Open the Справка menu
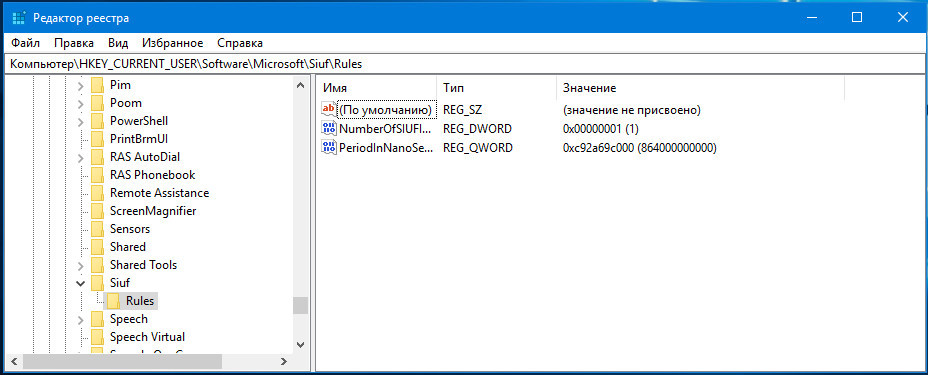928x375 pixels. [x=240, y=43]
